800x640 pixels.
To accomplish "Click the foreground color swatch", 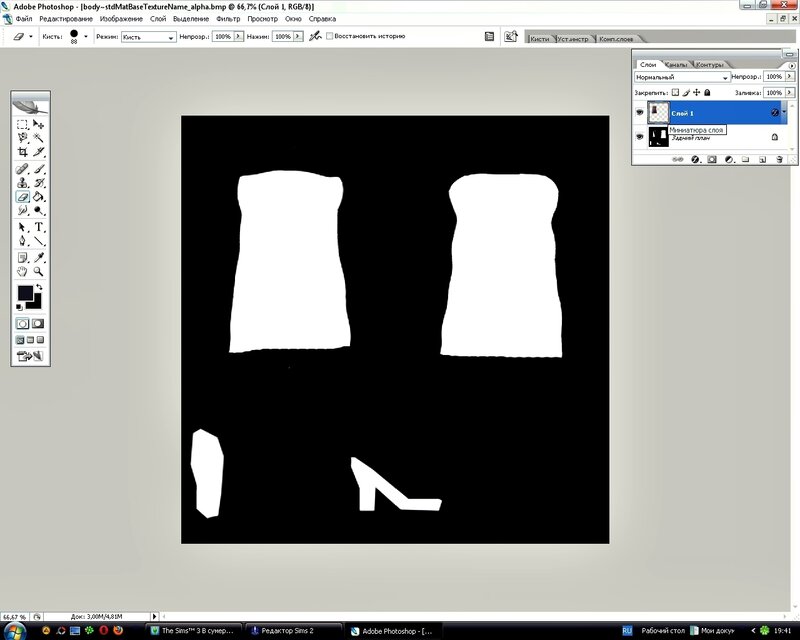I will click(24, 294).
